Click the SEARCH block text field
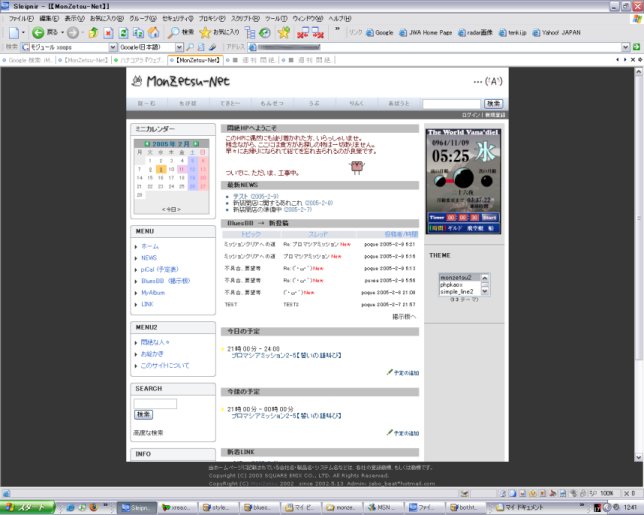This screenshot has width=644, height=515. 155,404
